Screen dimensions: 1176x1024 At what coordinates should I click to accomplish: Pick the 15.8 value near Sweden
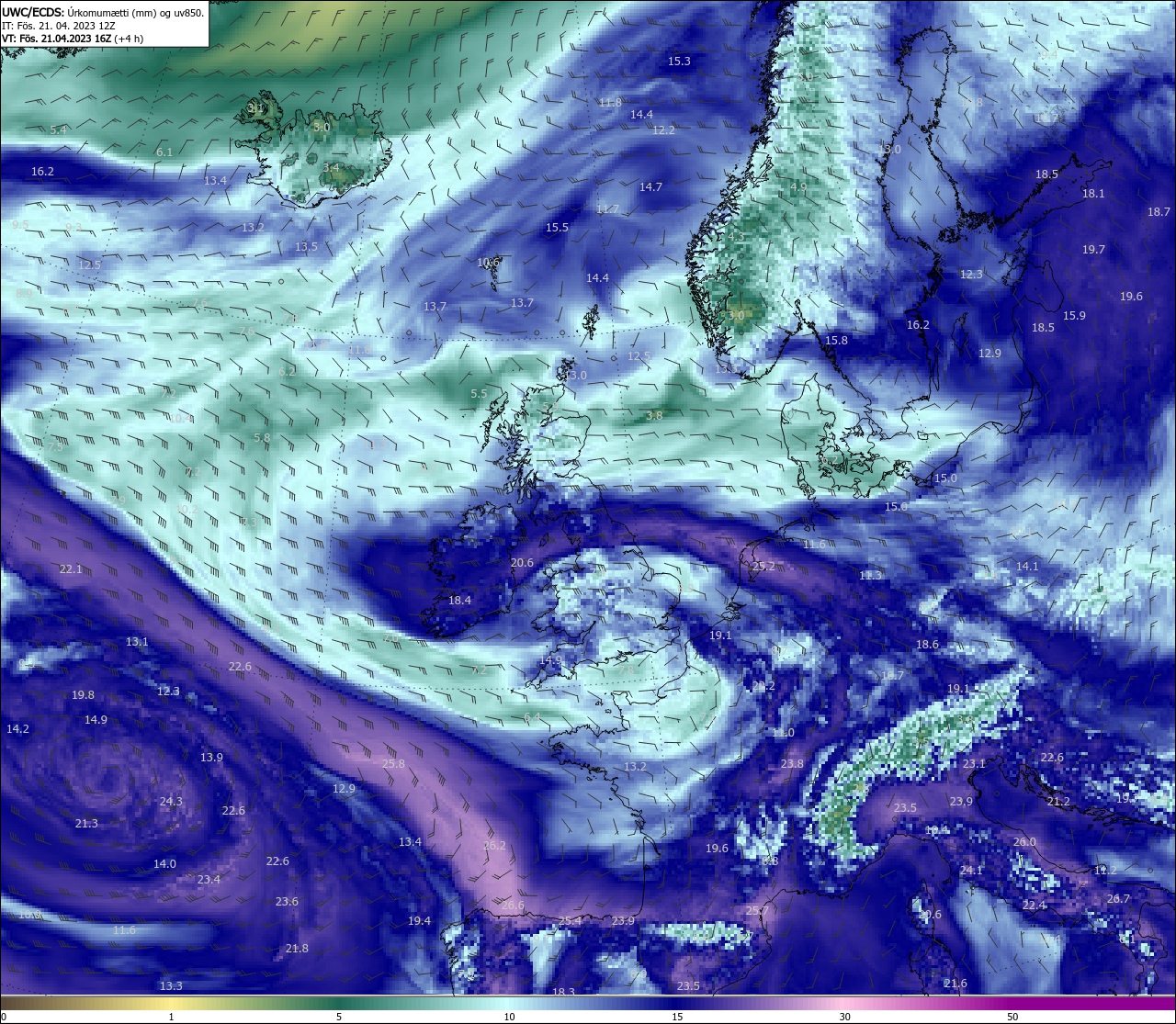[836, 341]
